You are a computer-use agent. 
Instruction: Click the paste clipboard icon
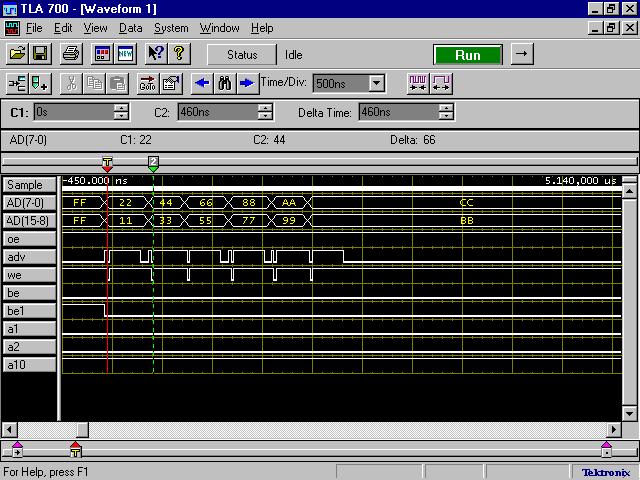(118, 83)
